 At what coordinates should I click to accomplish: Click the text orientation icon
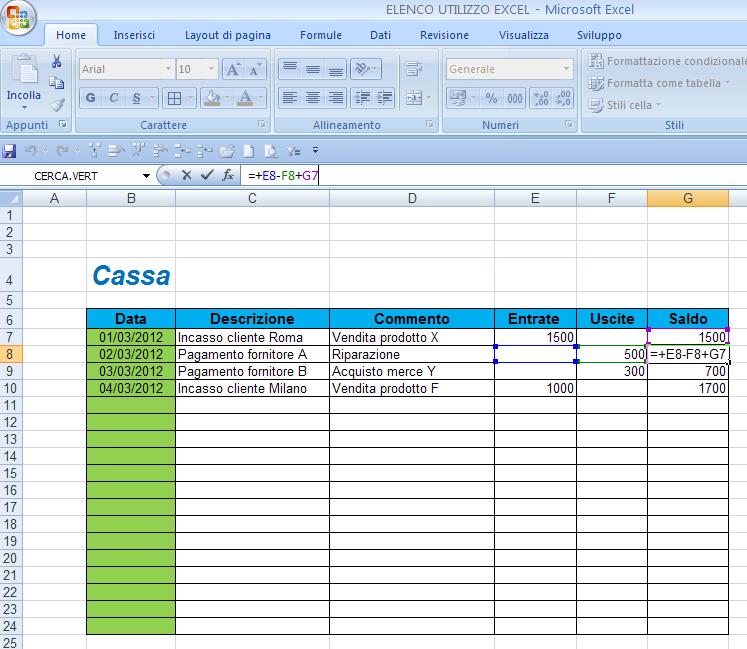tap(365, 70)
